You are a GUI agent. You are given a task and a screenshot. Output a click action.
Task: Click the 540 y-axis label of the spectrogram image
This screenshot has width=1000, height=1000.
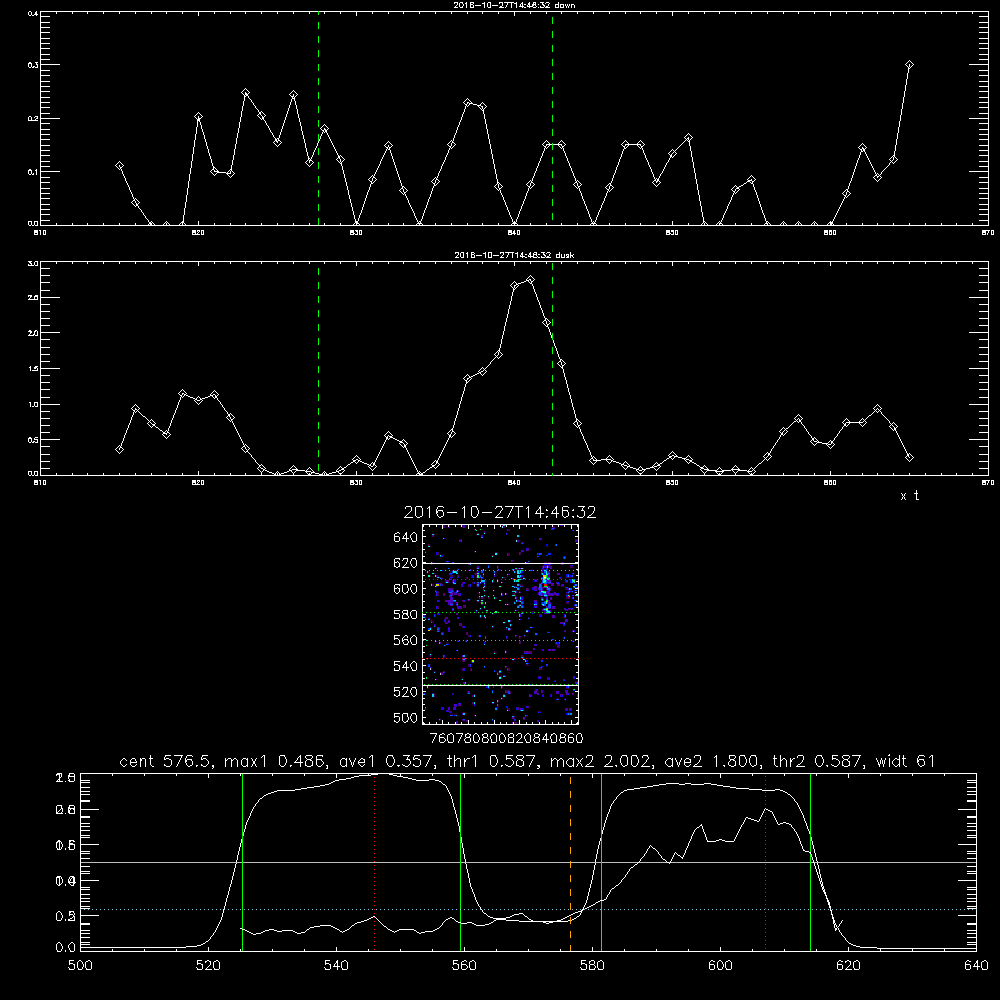(406, 666)
